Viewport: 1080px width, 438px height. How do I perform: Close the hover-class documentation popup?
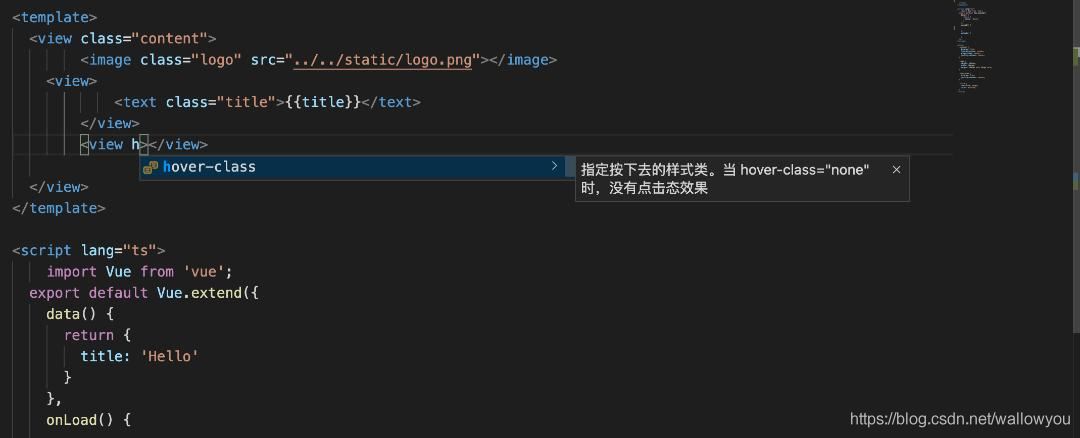pos(896,170)
